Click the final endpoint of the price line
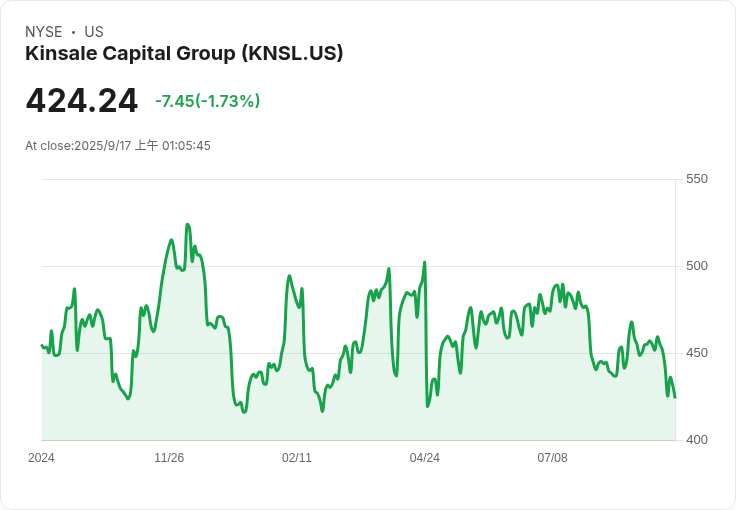This screenshot has width=736, height=510. click(x=675, y=397)
